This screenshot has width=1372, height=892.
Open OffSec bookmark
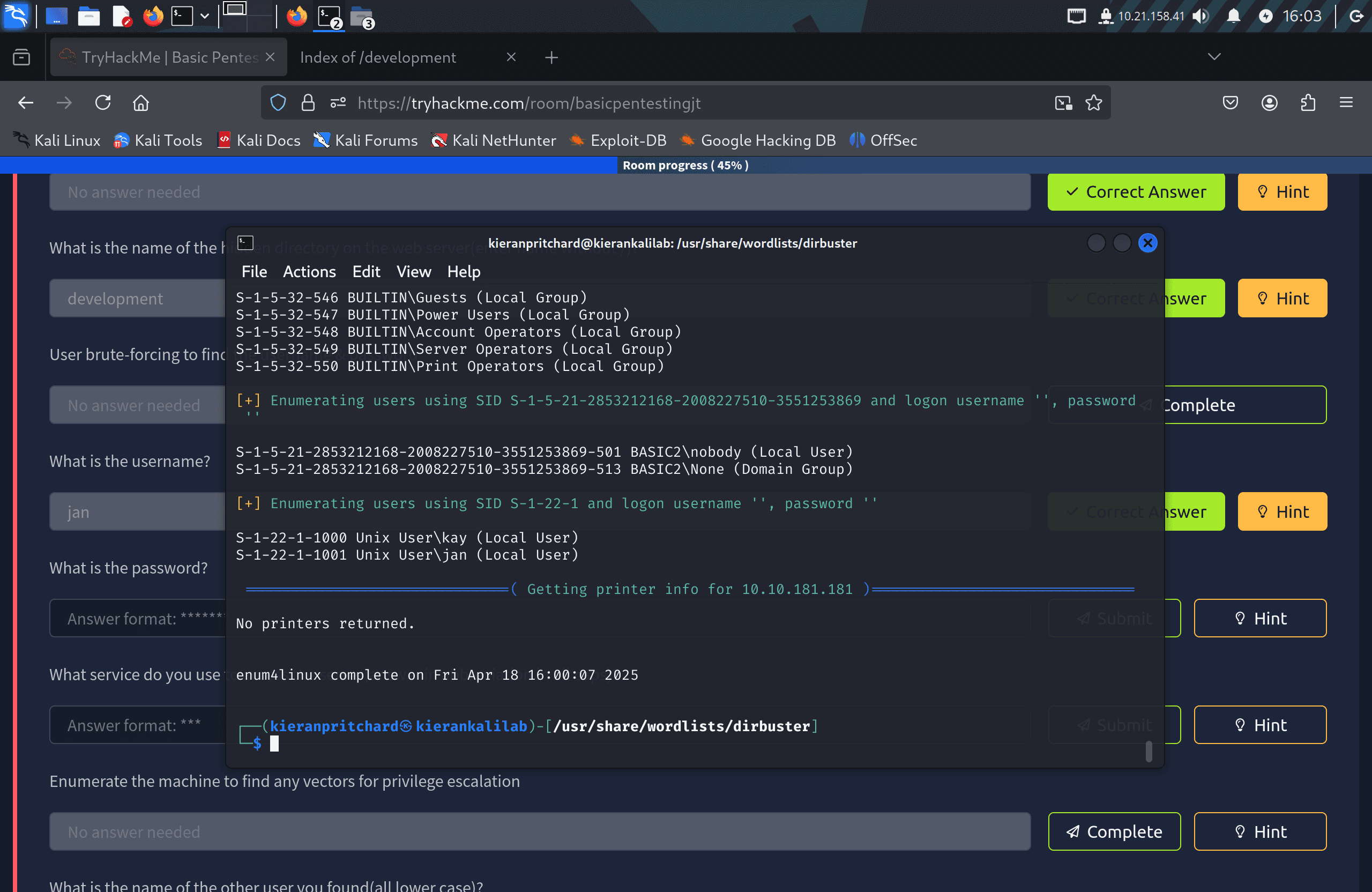(x=883, y=140)
